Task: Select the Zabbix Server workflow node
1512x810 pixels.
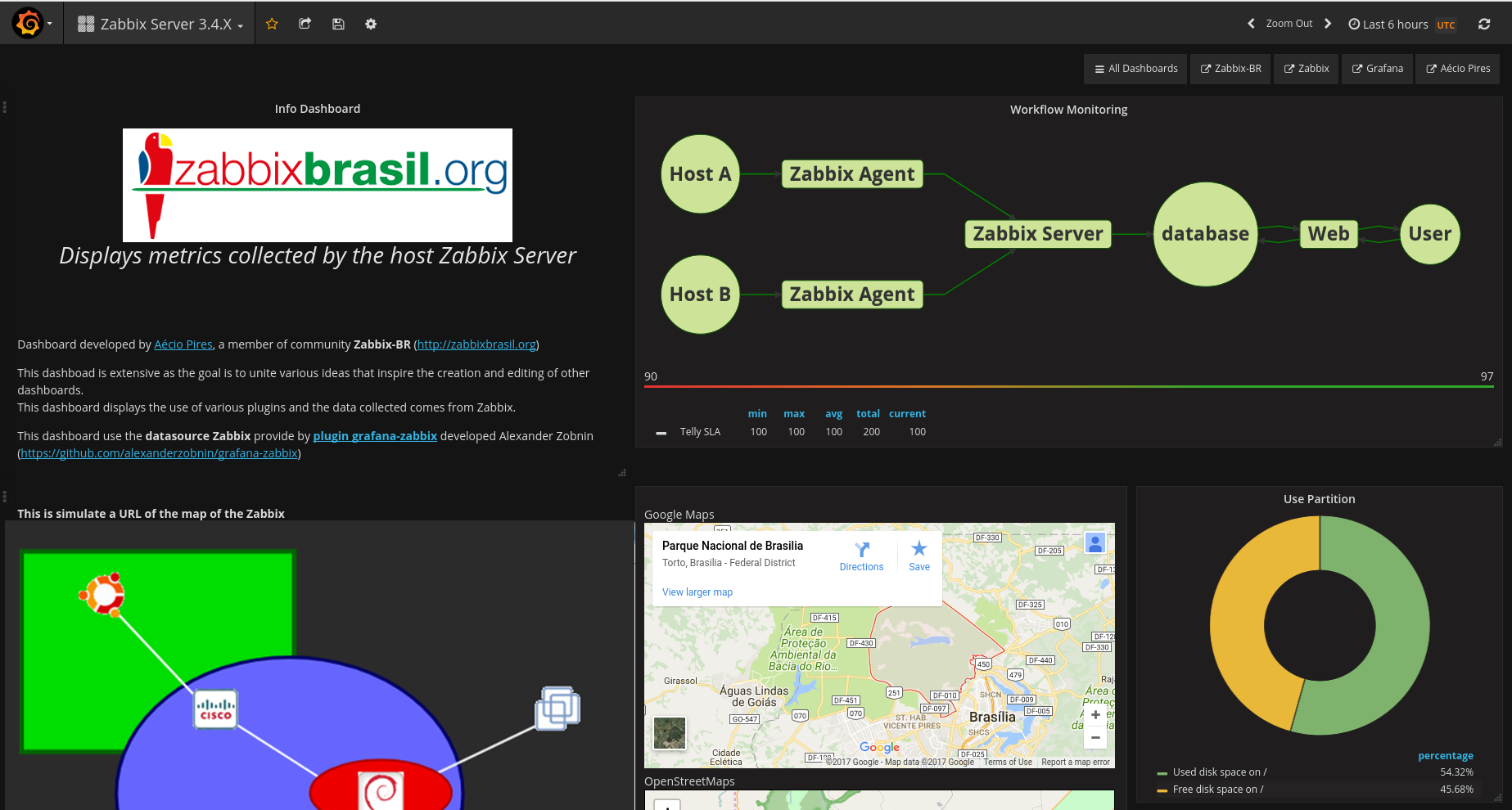Action: coord(1038,234)
